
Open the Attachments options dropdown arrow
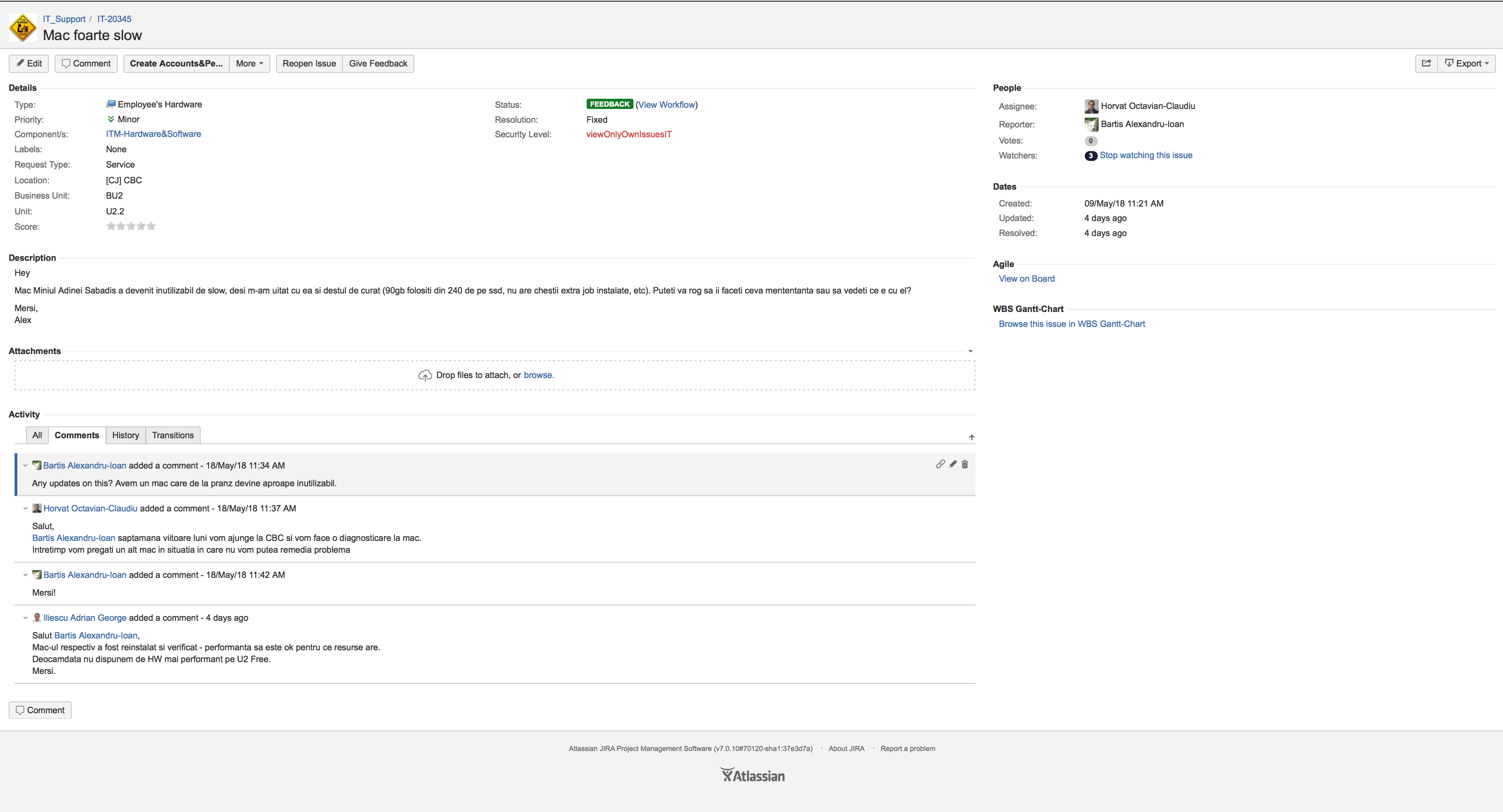point(970,351)
